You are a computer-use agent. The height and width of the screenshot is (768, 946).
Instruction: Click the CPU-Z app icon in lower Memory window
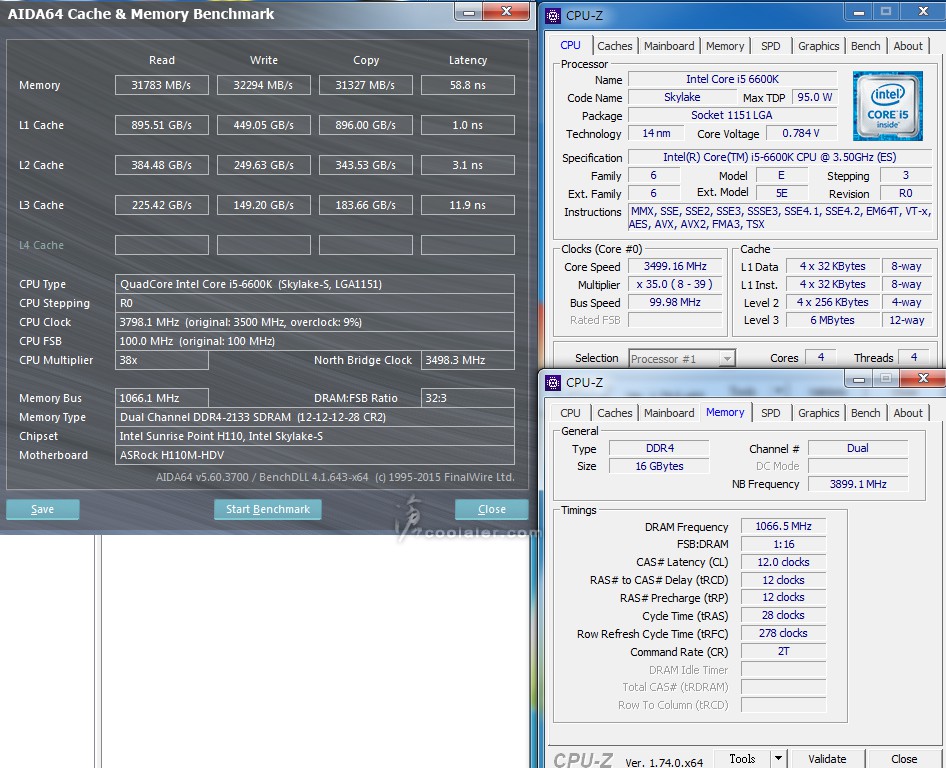(553, 382)
